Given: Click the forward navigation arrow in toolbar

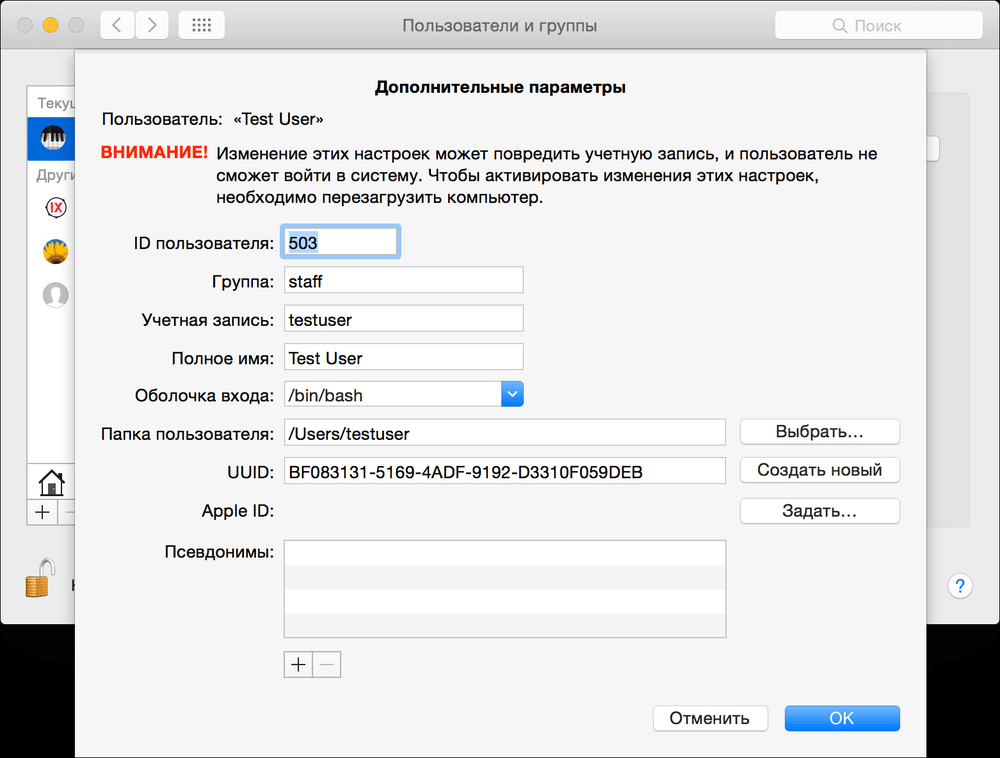Looking at the screenshot, I should [152, 25].
